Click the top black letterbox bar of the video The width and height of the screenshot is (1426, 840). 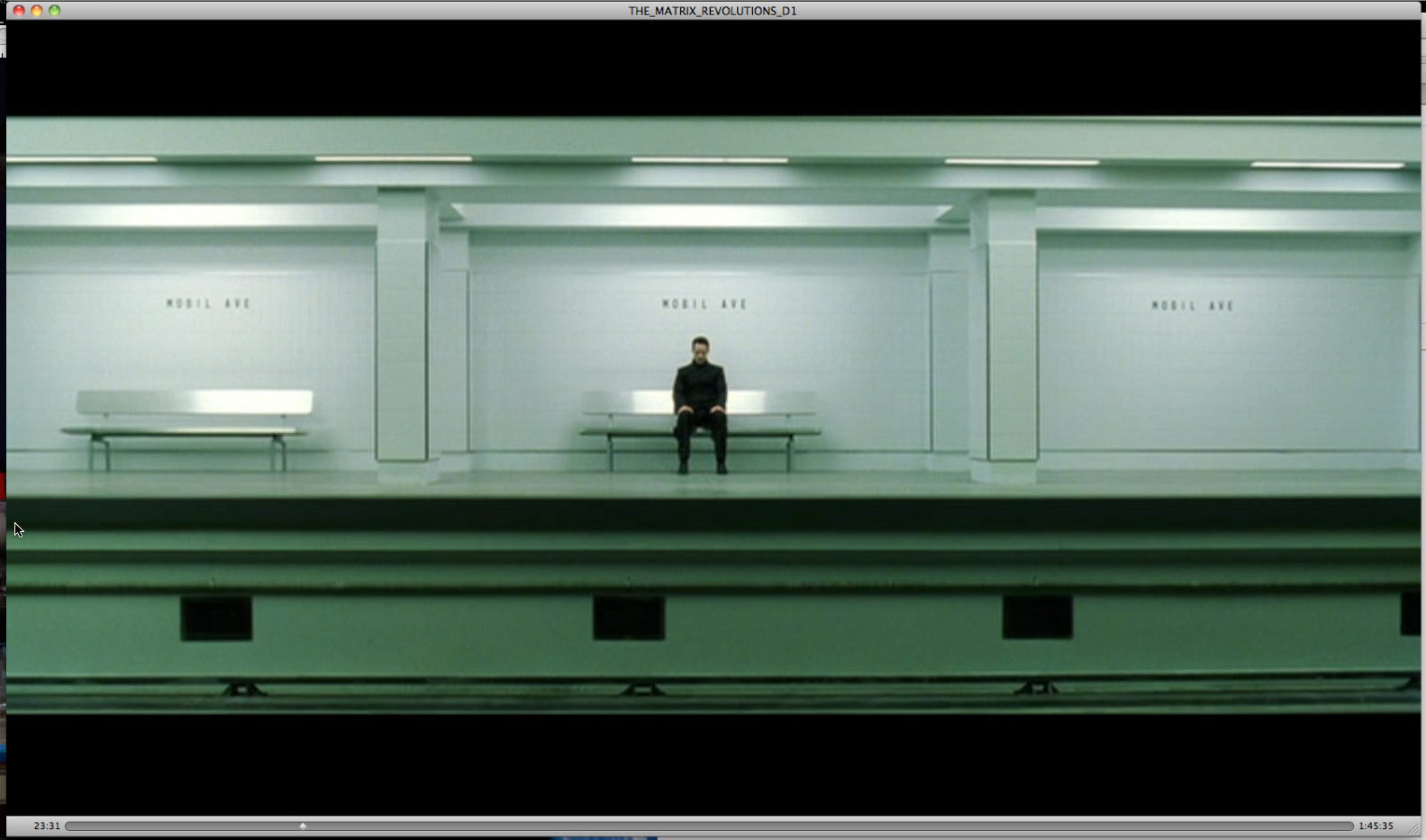[x=712, y=68]
